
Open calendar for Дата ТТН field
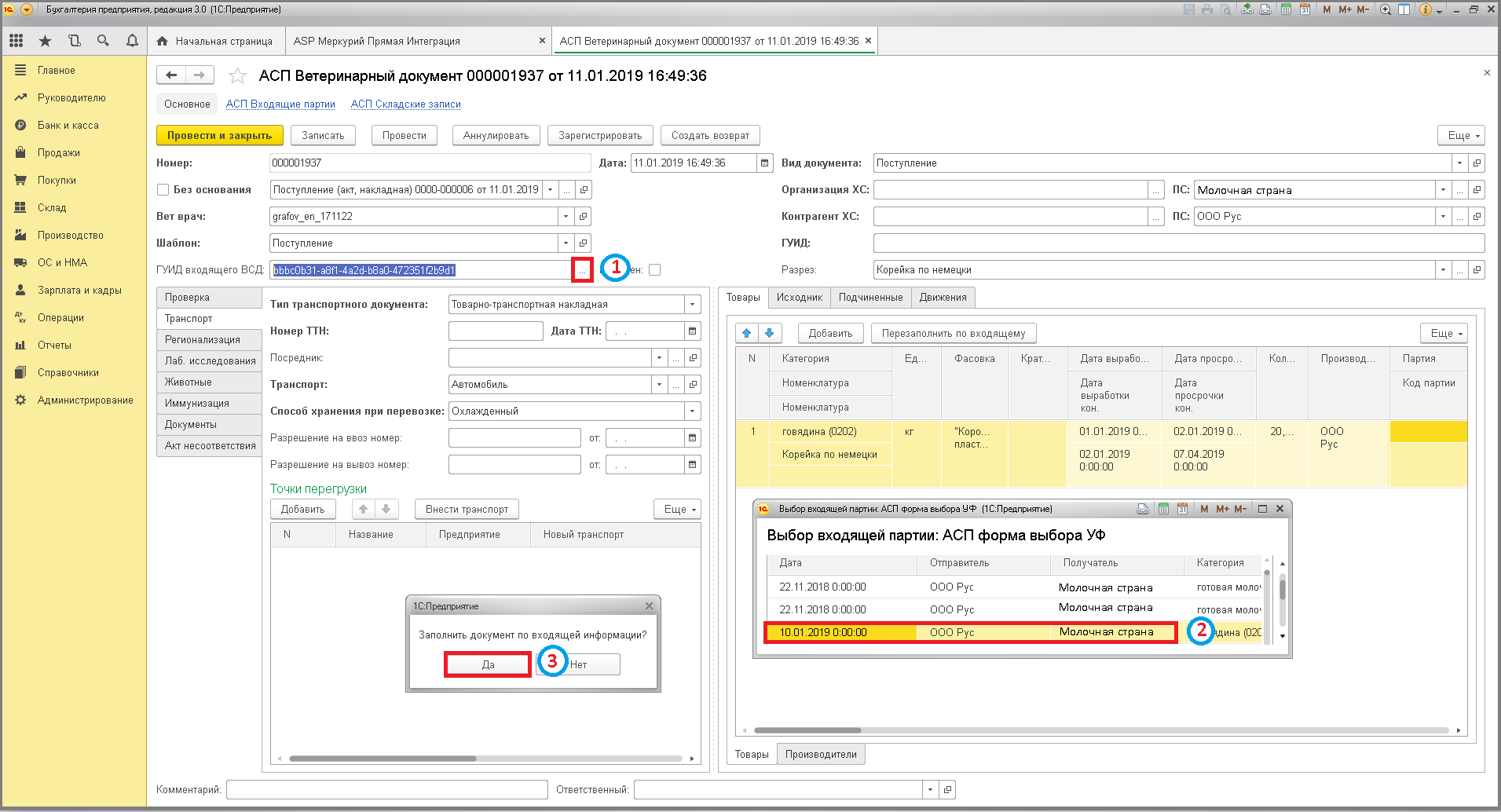pos(693,331)
